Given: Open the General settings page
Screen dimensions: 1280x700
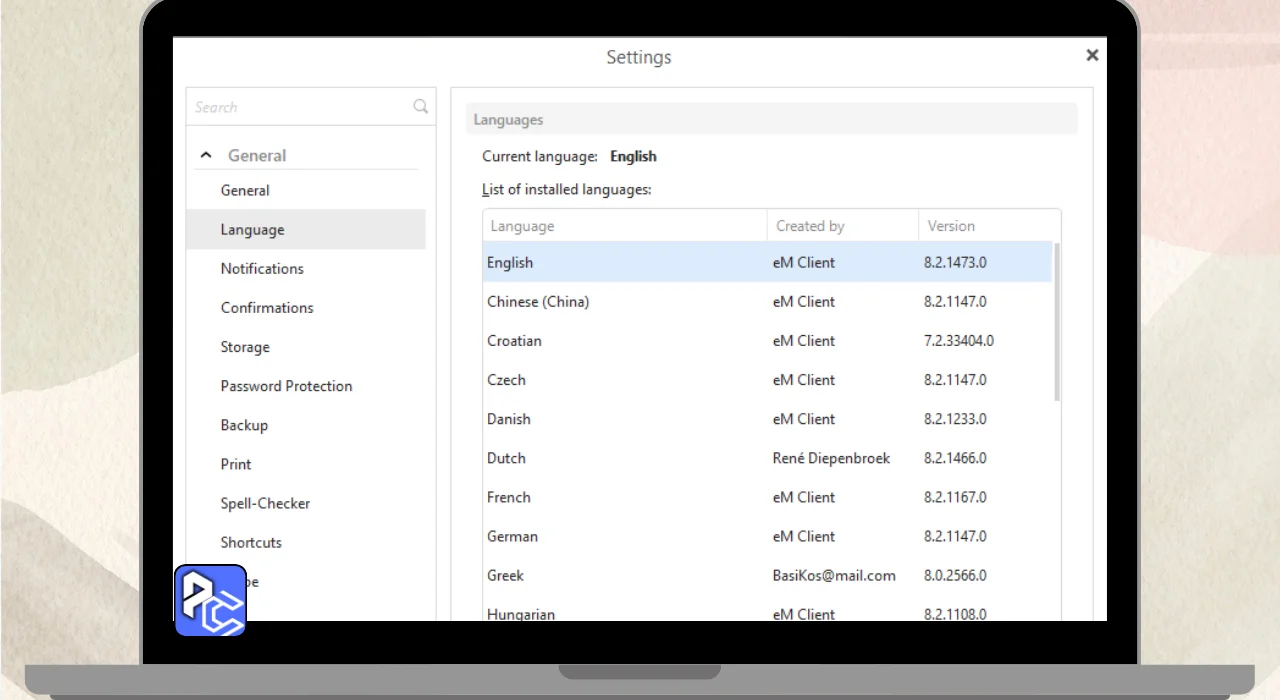Looking at the screenshot, I should click(245, 191).
